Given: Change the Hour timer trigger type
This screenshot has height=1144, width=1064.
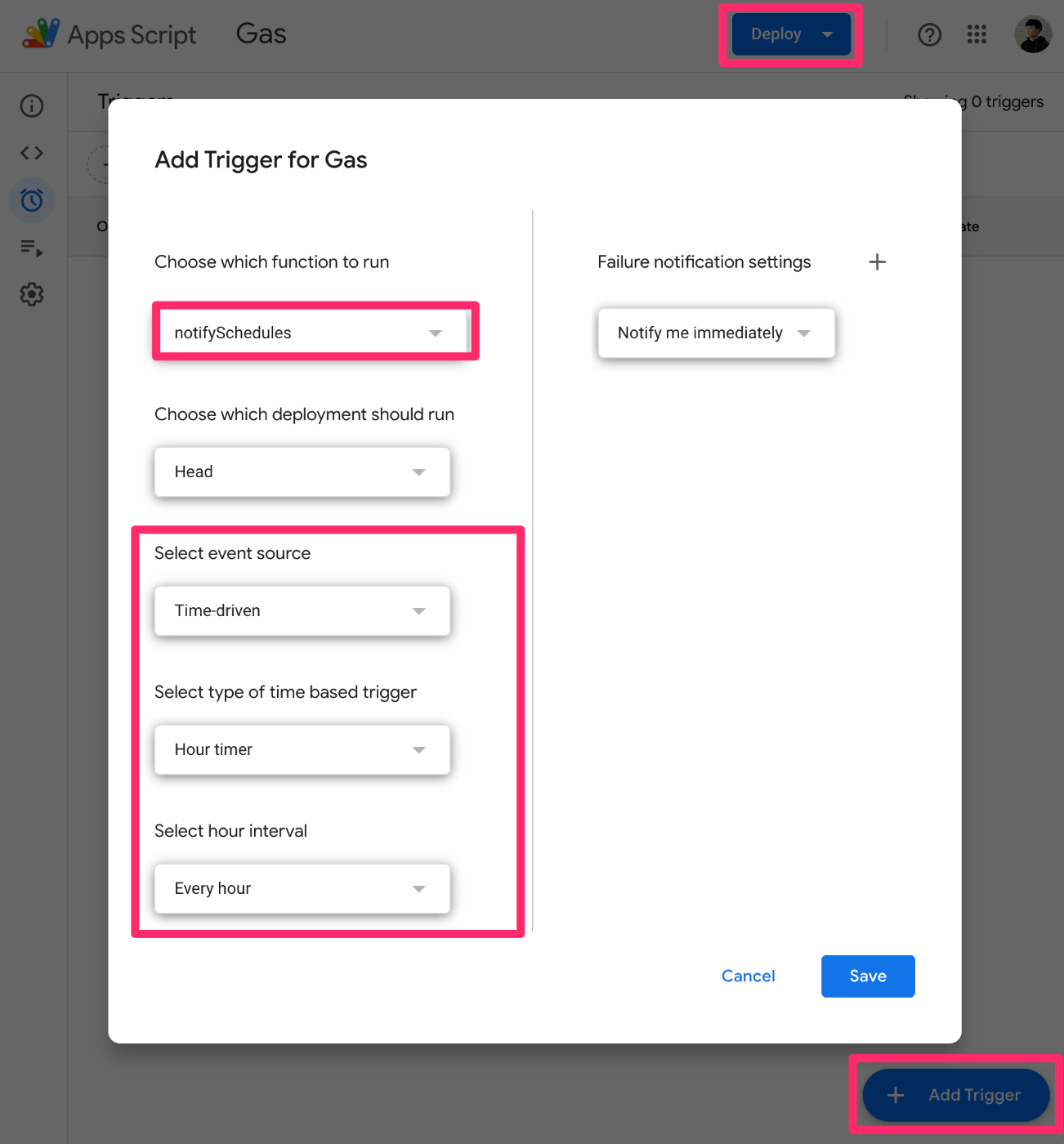Looking at the screenshot, I should (x=302, y=749).
